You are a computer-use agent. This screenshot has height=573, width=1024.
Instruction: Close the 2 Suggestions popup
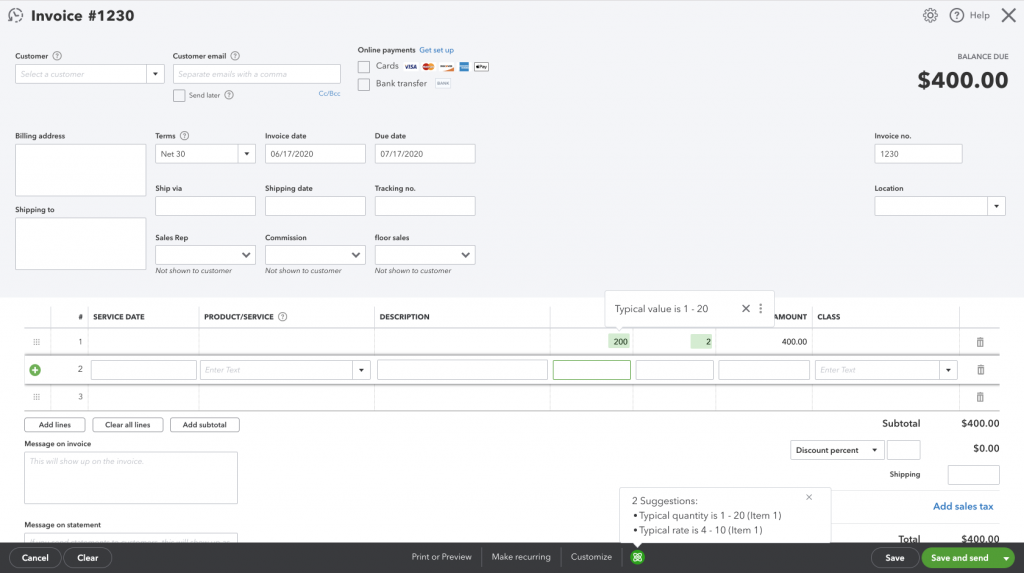point(808,497)
